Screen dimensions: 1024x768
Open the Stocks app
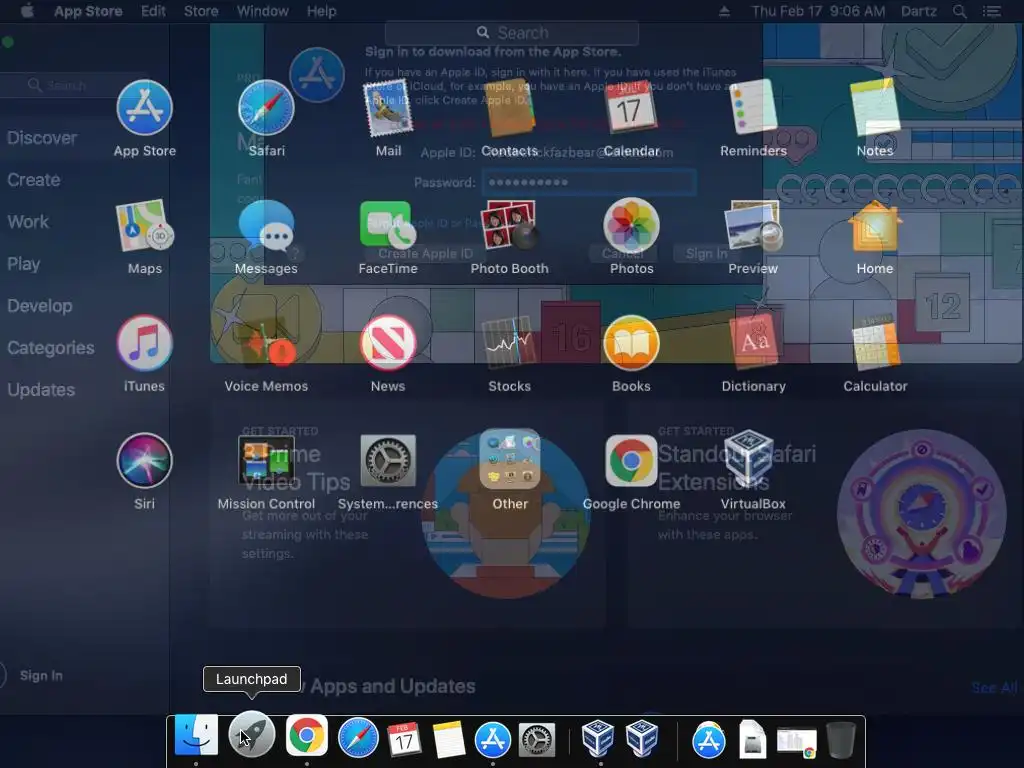509,343
